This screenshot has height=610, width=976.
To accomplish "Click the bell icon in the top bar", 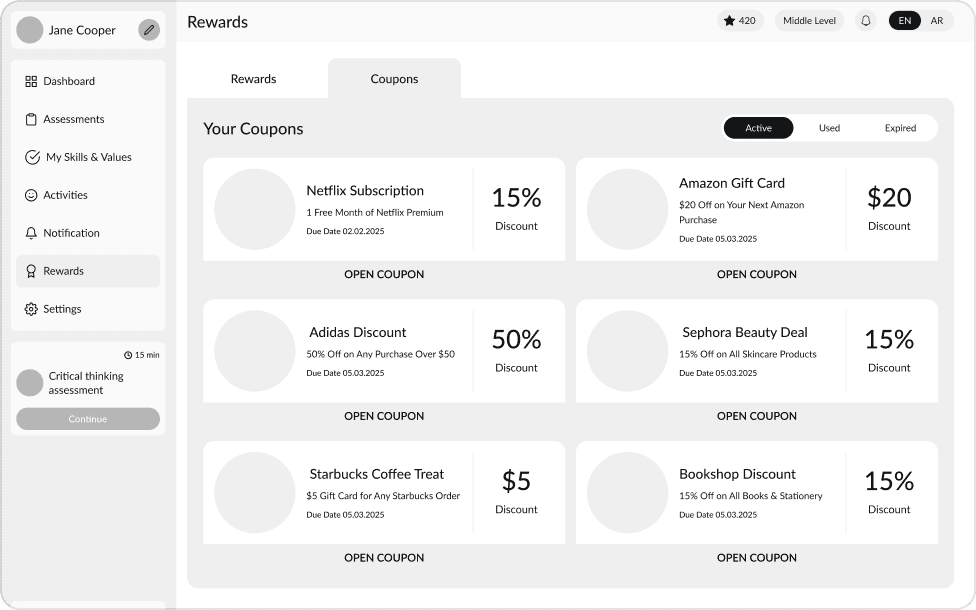I will pyautogui.click(x=866, y=20).
